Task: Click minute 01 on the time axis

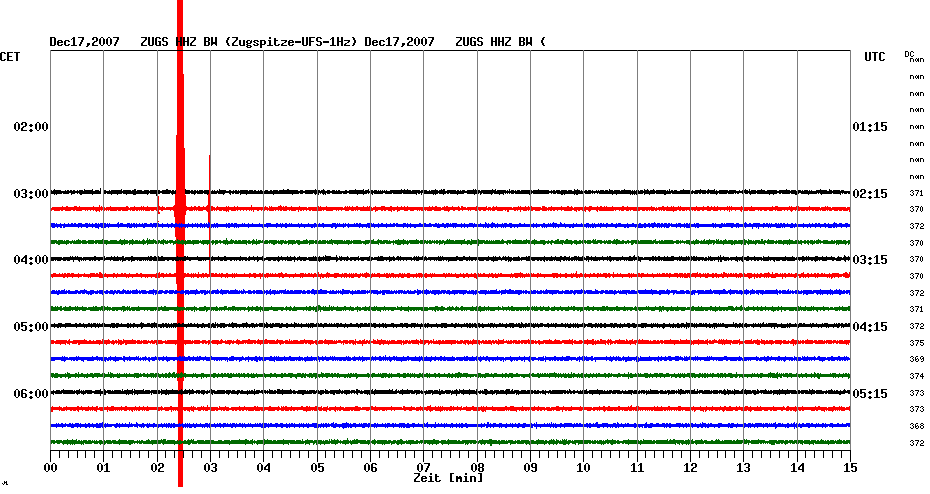Action: [104, 468]
